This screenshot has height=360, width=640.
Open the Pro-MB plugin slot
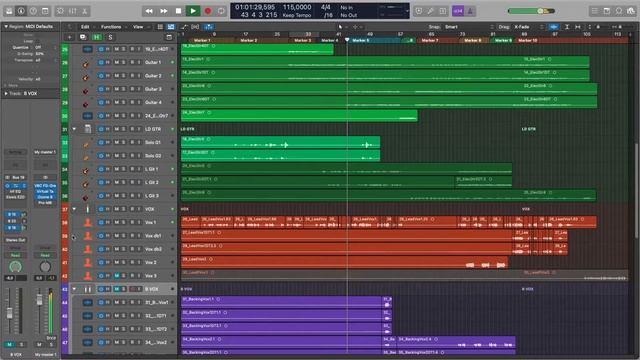(x=45, y=202)
